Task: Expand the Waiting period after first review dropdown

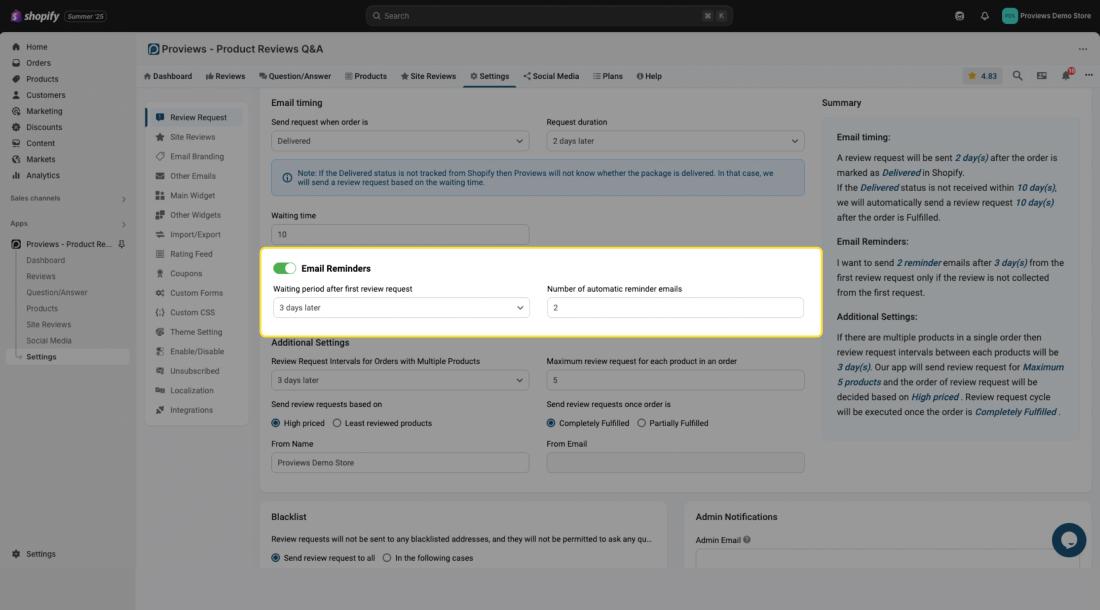Action: (400, 308)
